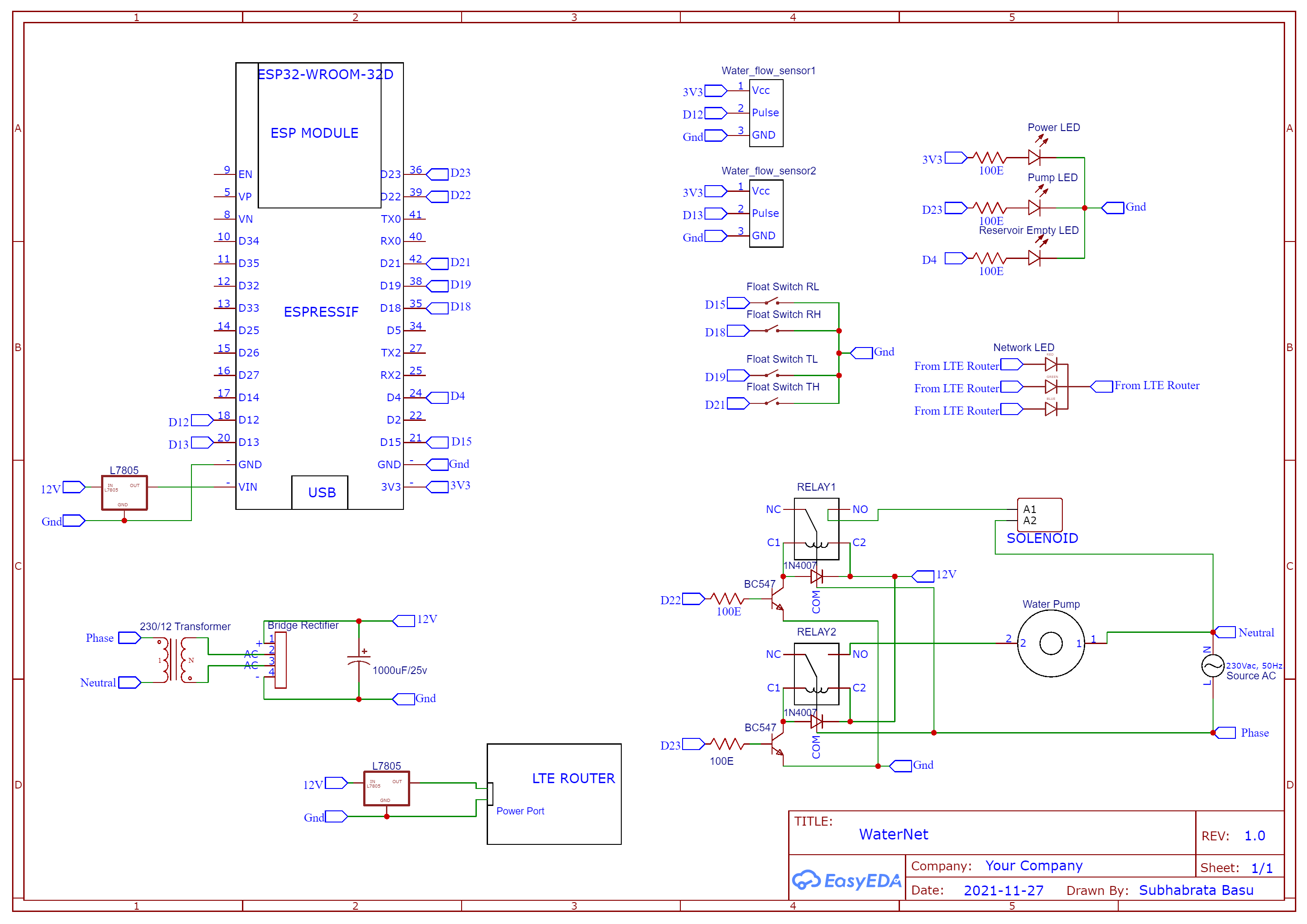Click the RELAY2 switch symbol
The width and height of the screenshot is (1307, 924).
816,674
